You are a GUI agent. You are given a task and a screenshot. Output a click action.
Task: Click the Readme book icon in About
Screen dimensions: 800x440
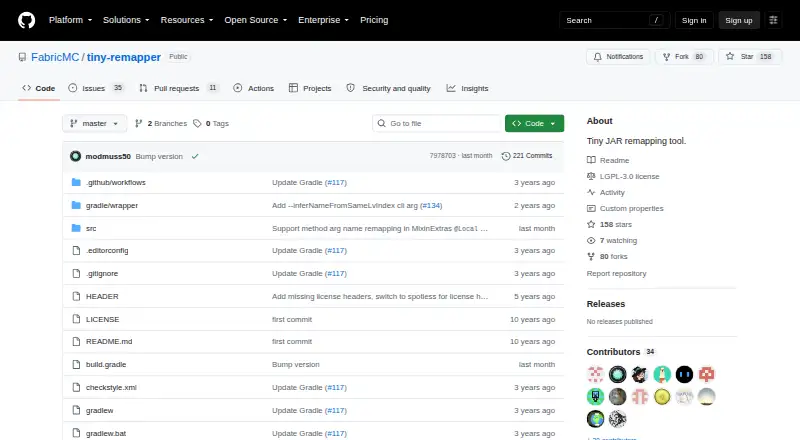(591, 160)
